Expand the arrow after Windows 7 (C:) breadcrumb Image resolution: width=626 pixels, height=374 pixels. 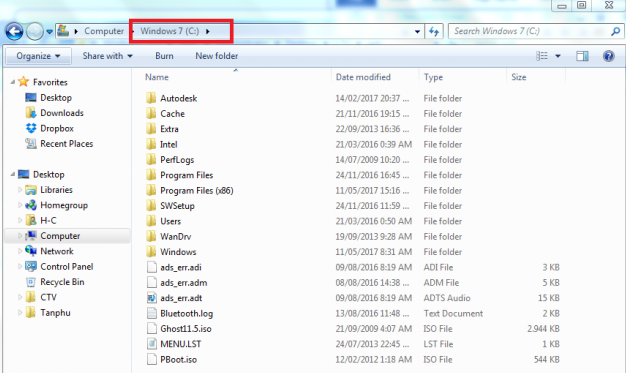point(208,32)
